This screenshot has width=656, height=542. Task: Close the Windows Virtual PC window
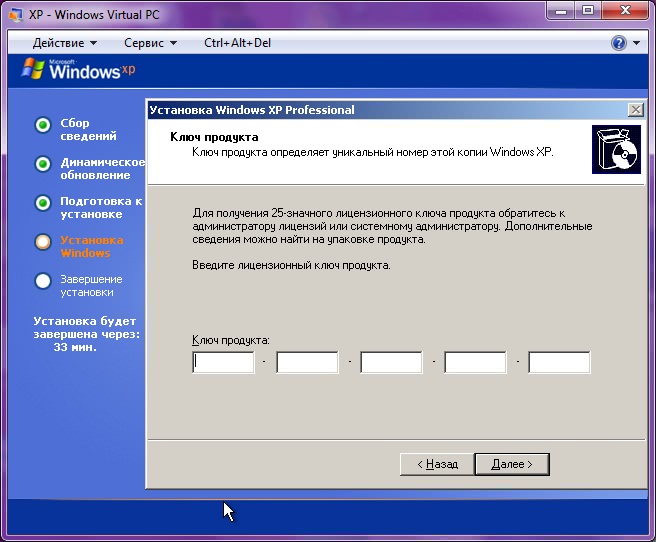click(x=625, y=10)
